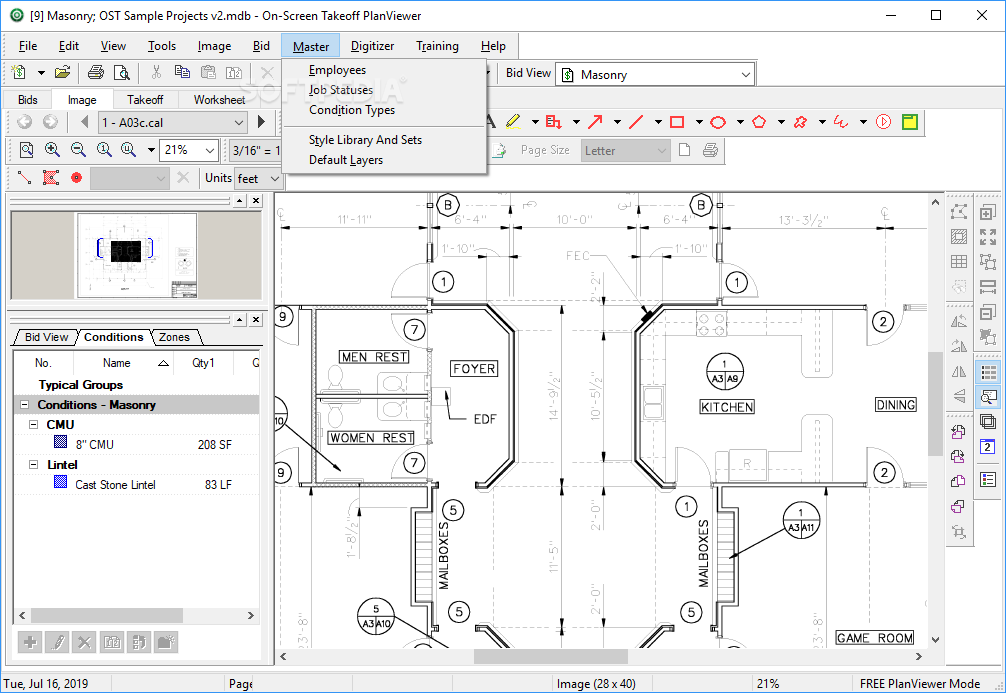Open the dropdown arrow next to Highlighter
Screen dimensions: 1006x693
pos(535,121)
